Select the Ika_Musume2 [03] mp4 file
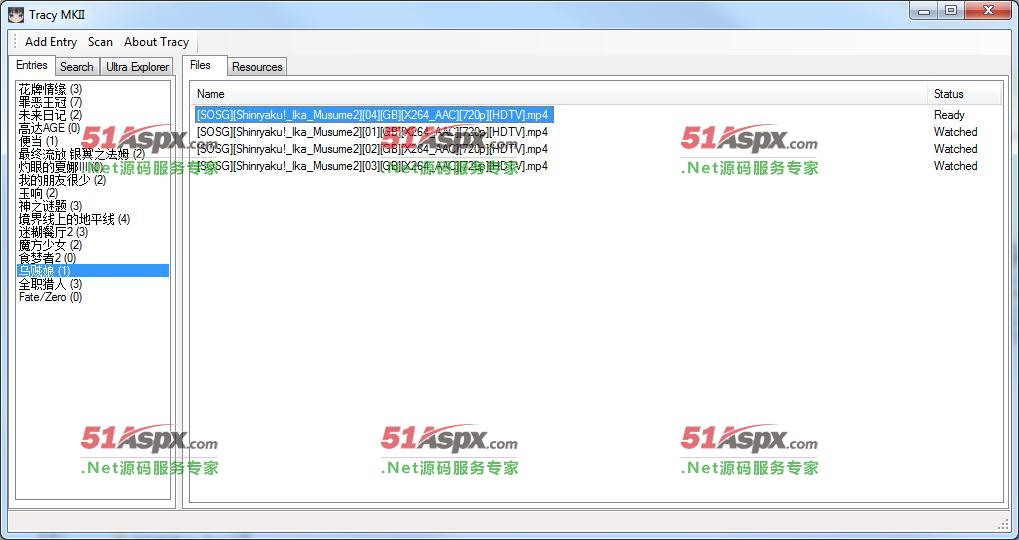The image size is (1019, 540). (x=372, y=166)
